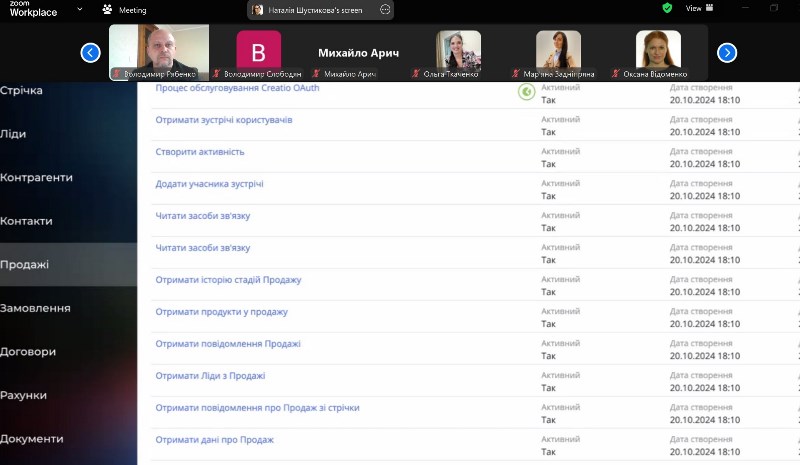Click Так value in Отримати дані про Продаж row

click(548, 452)
